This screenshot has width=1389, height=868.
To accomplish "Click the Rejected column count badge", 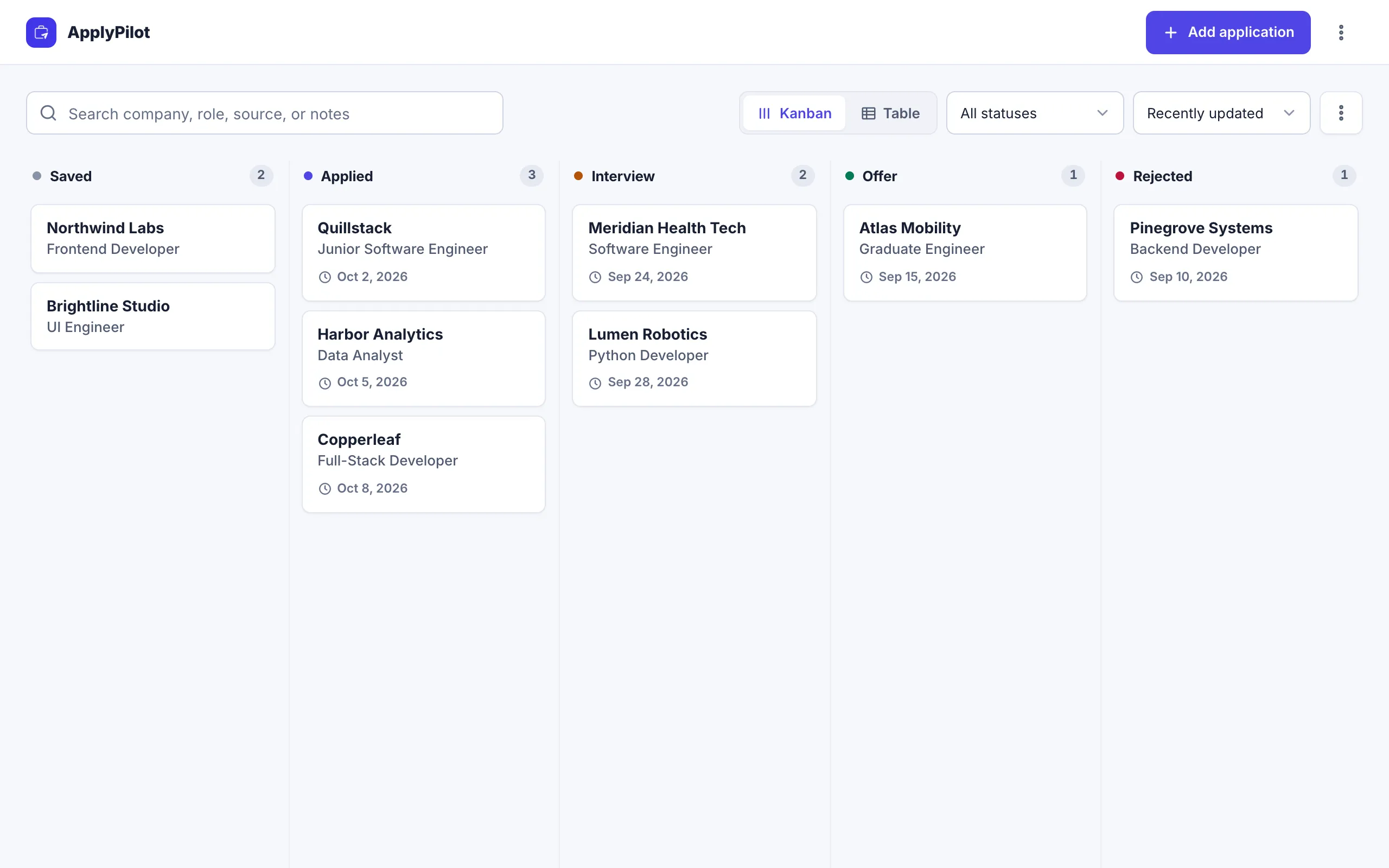I will pos(1343,175).
